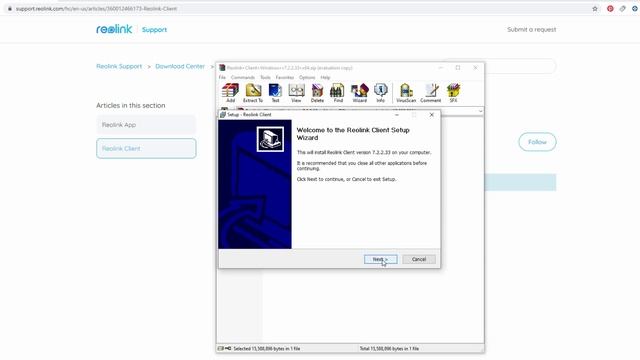Click the VirusScan toolbar icon
640x360 pixels.
(406, 93)
